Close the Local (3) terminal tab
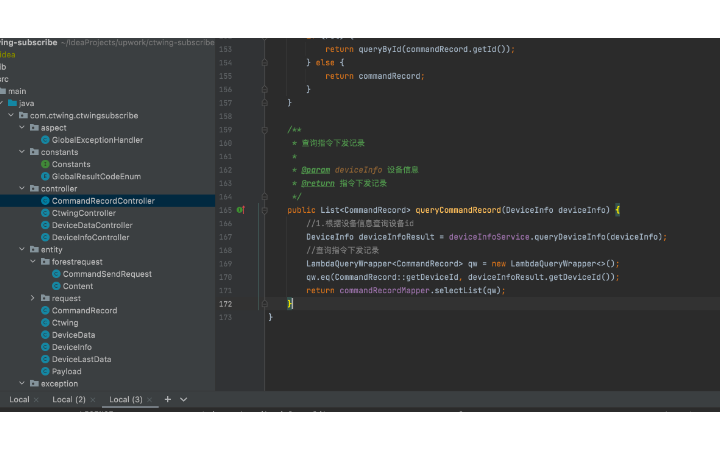 (x=150, y=400)
